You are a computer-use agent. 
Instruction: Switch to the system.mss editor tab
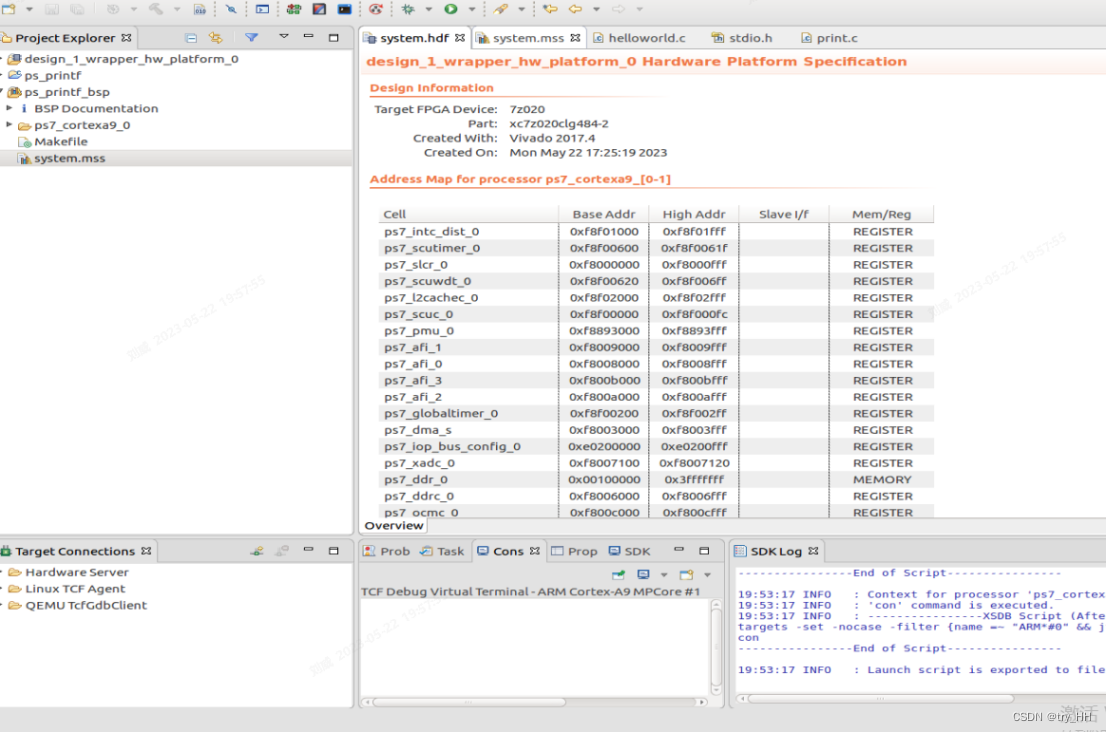[x=528, y=38]
